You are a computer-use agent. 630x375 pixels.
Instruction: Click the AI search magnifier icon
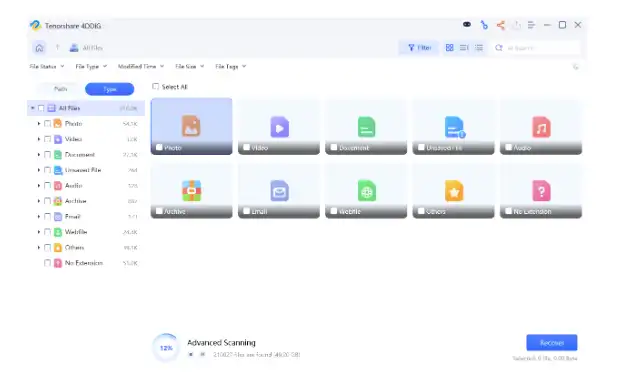pyautogui.click(x=499, y=48)
